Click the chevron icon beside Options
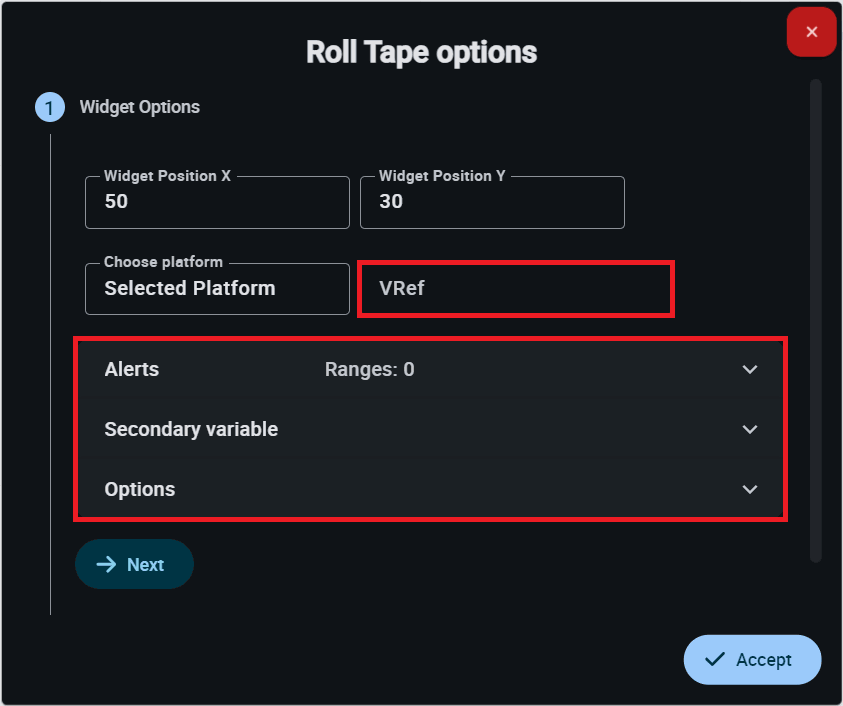 pos(750,489)
